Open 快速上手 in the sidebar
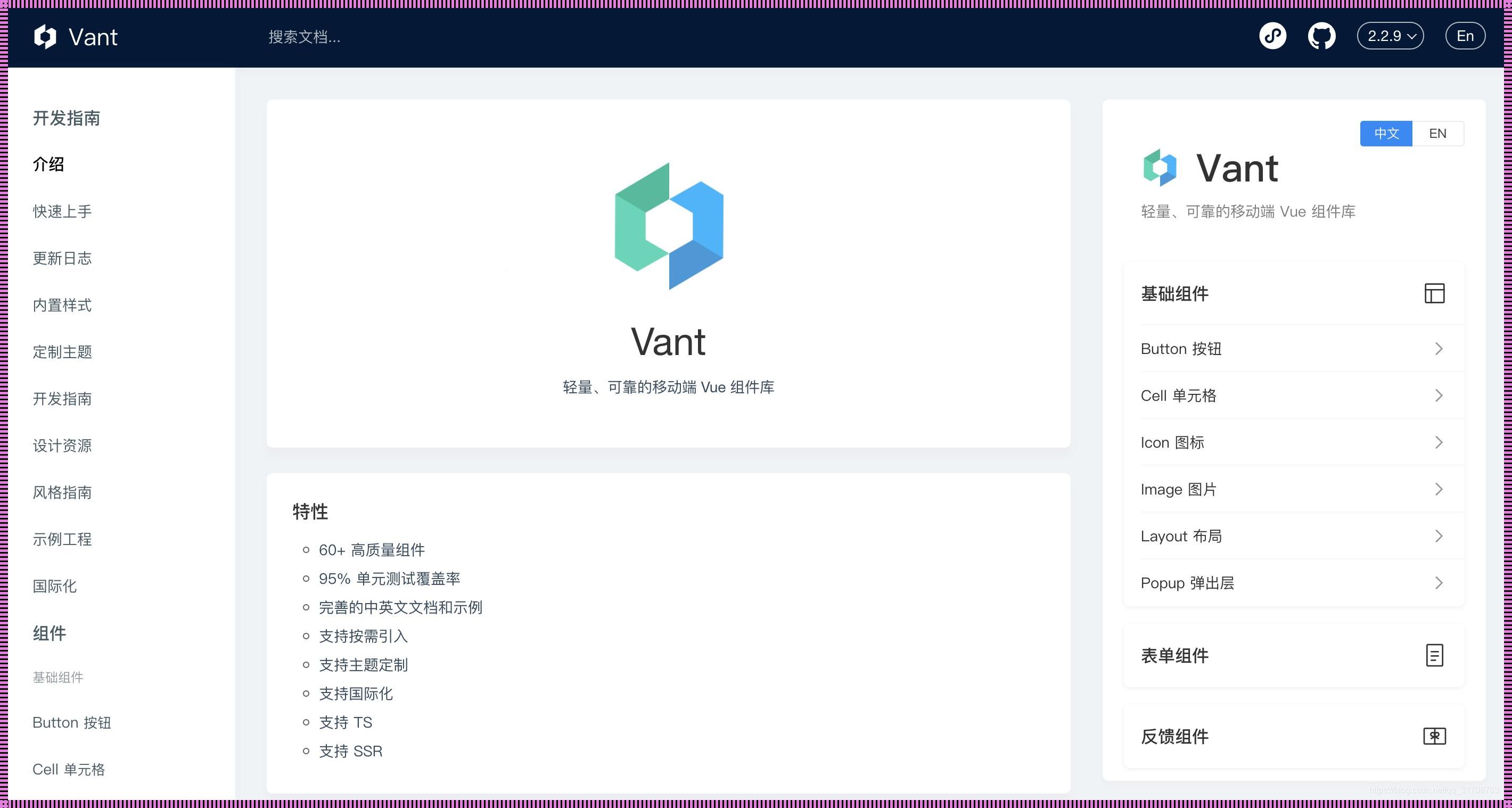Screen dimensions: 1512x808 coord(62,211)
